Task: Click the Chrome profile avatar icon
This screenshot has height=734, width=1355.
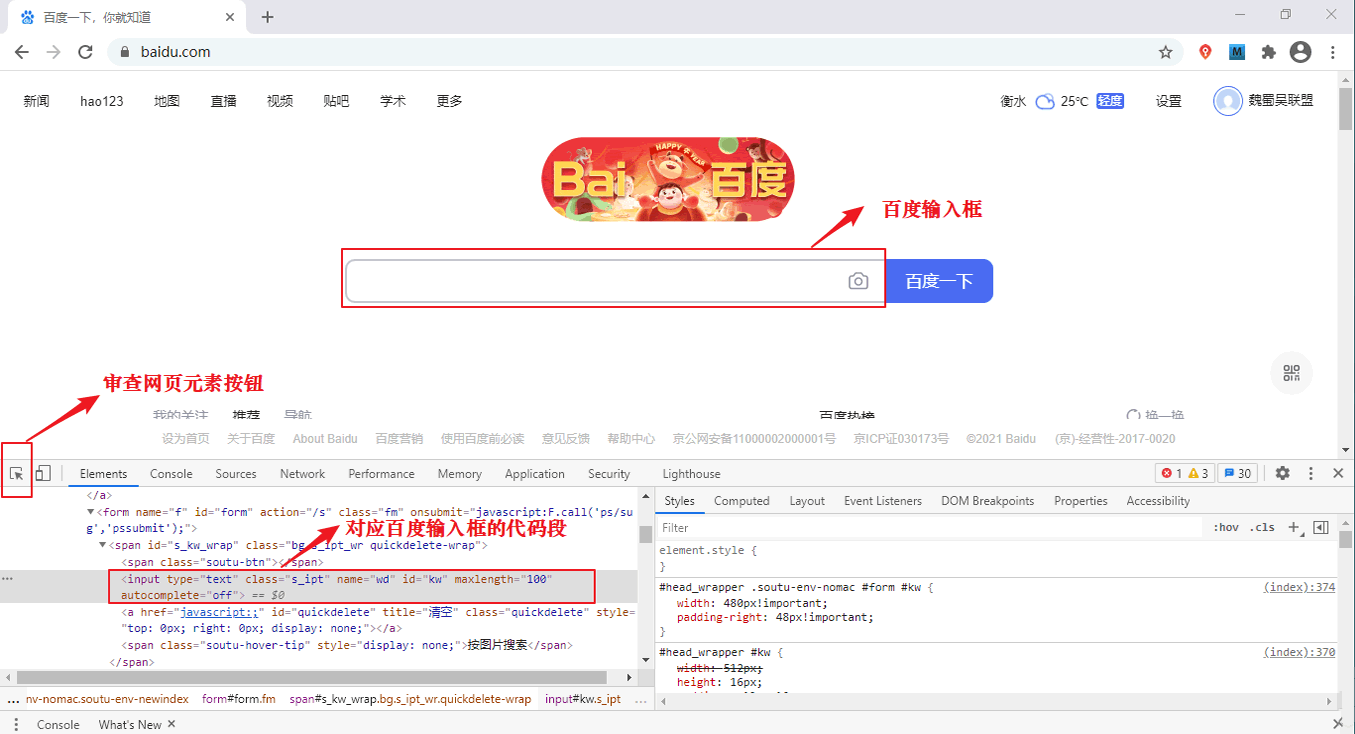Action: (x=1300, y=52)
